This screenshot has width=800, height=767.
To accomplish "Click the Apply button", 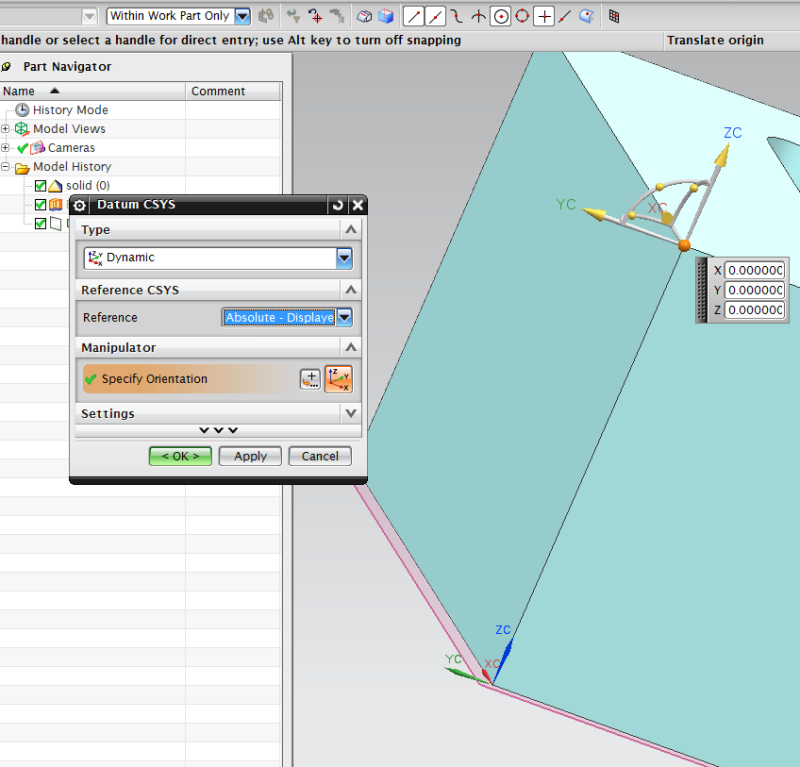I will click(x=250, y=456).
